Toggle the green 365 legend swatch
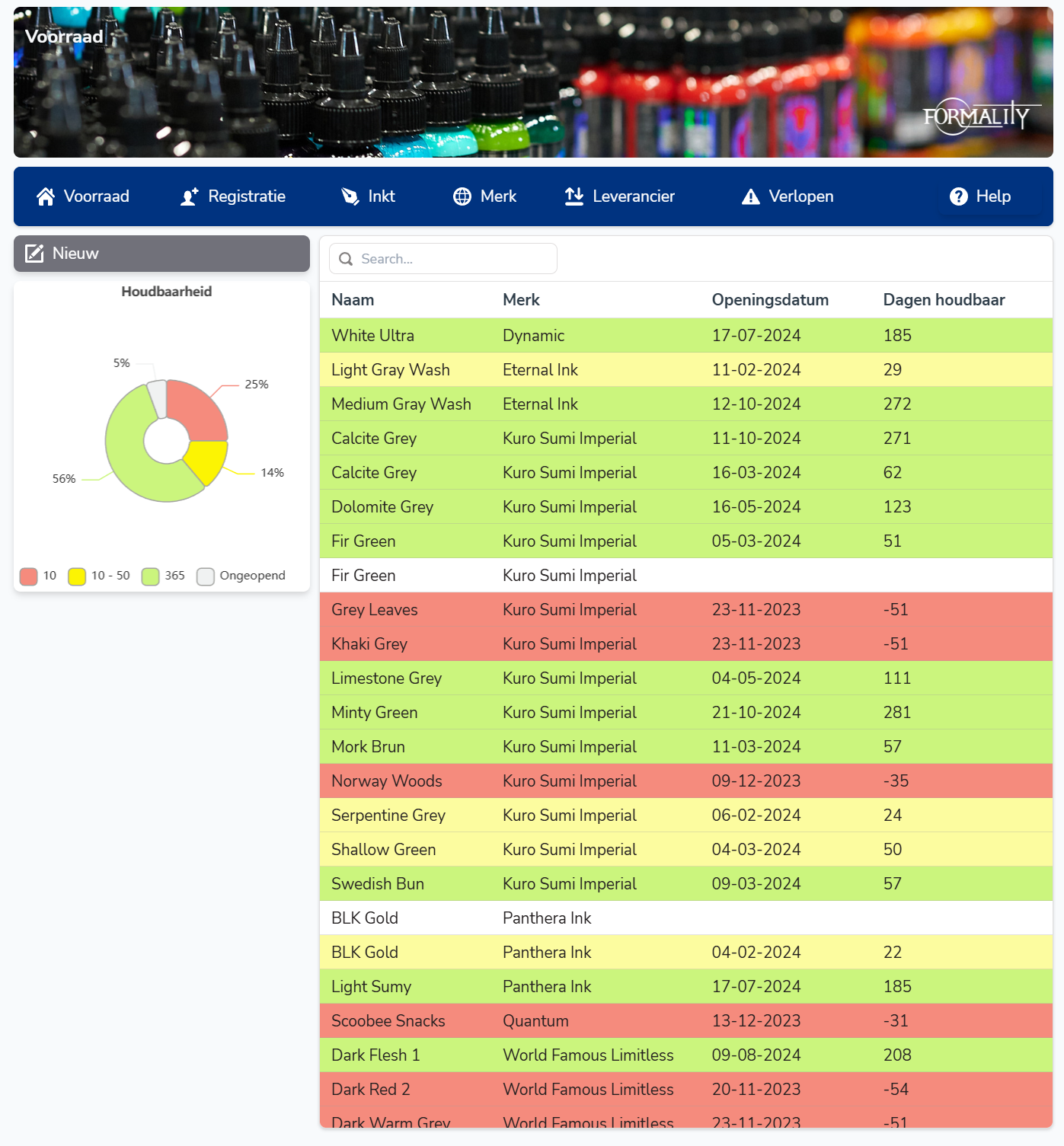The width and height of the screenshot is (1064, 1146). pos(151,576)
